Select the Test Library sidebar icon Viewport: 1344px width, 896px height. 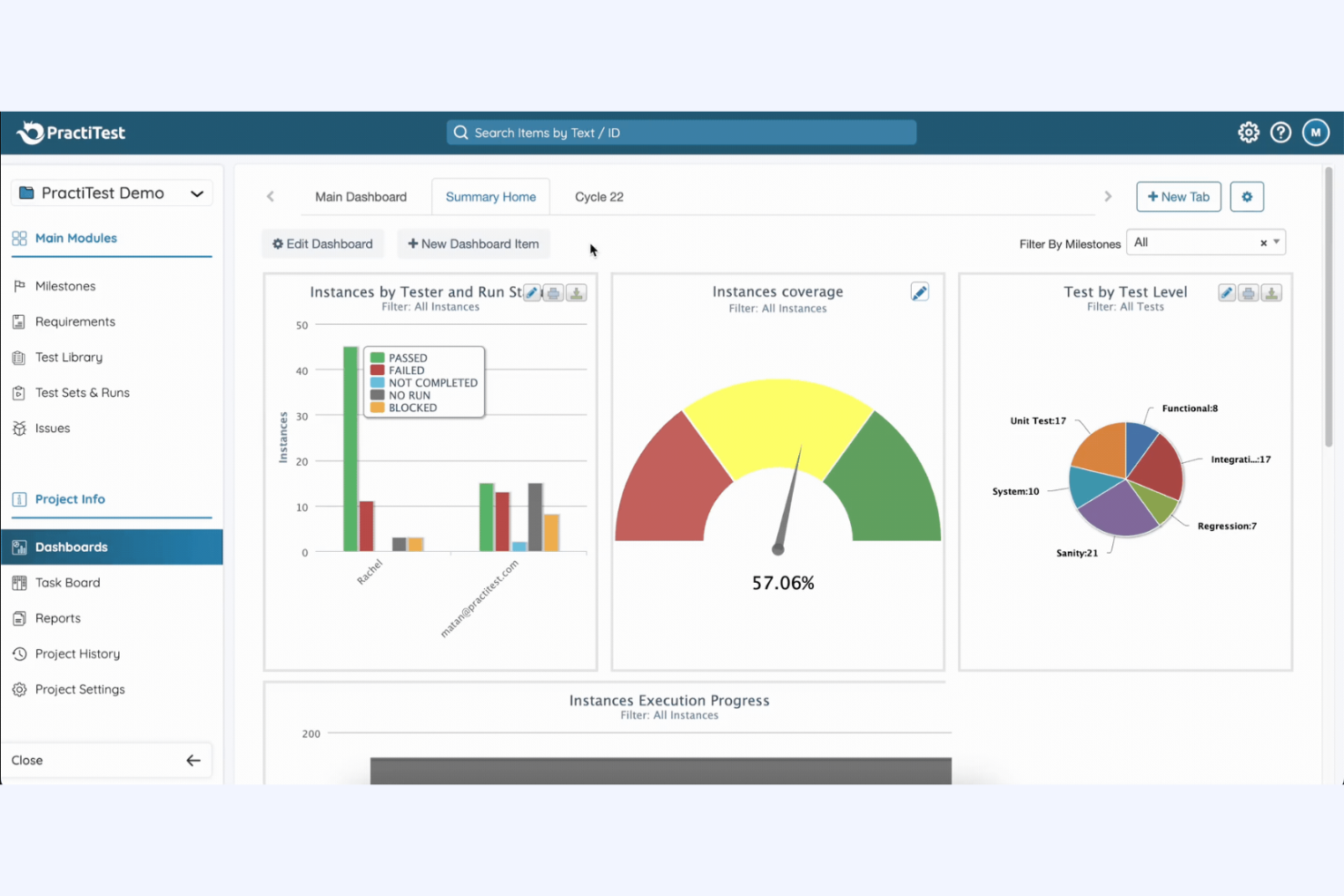pos(19,357)
